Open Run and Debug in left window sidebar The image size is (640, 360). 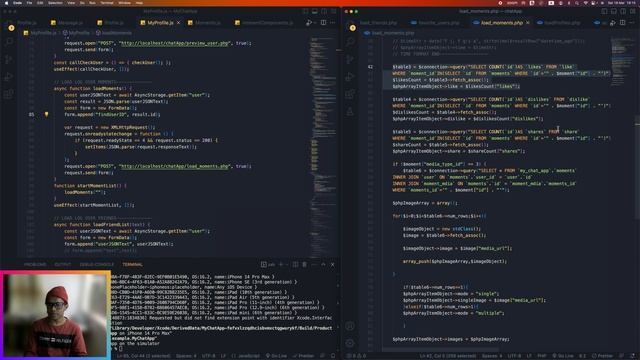tap(9, 77)
